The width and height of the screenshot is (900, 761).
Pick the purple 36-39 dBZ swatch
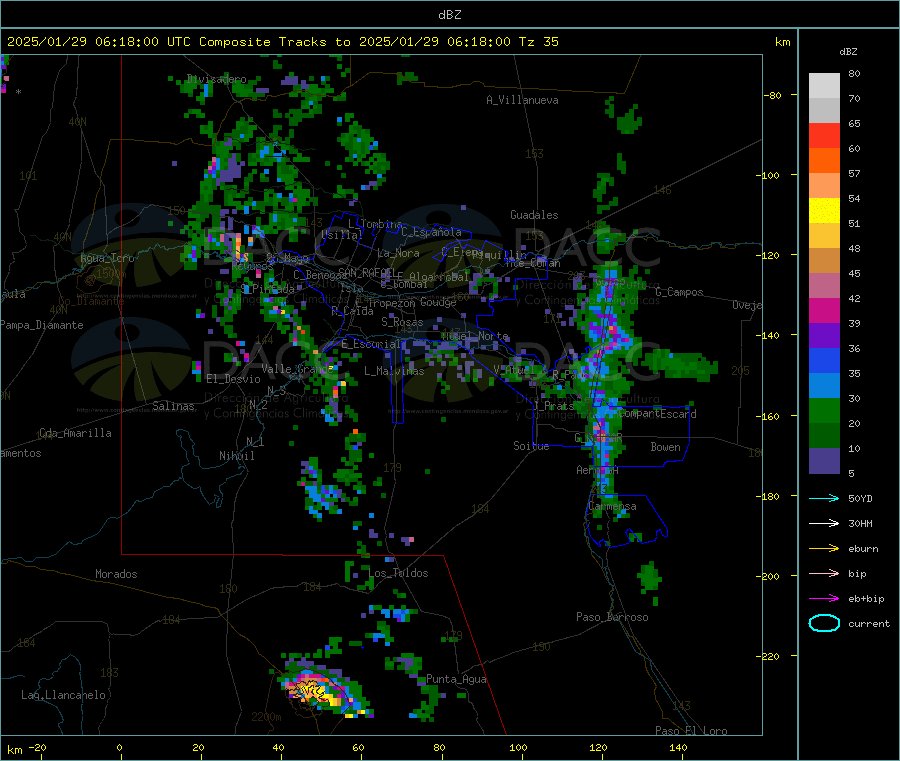pos(824,336)
